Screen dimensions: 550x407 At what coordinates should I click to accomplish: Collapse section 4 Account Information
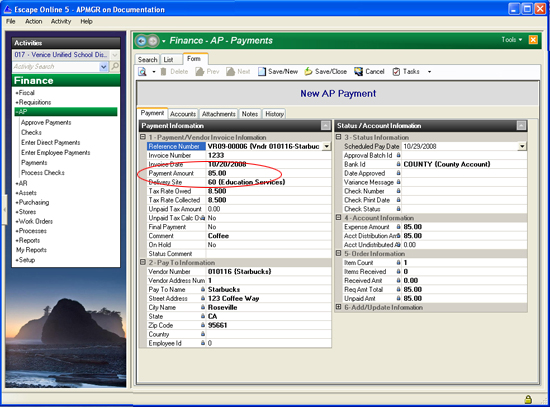tap(338, 218)
